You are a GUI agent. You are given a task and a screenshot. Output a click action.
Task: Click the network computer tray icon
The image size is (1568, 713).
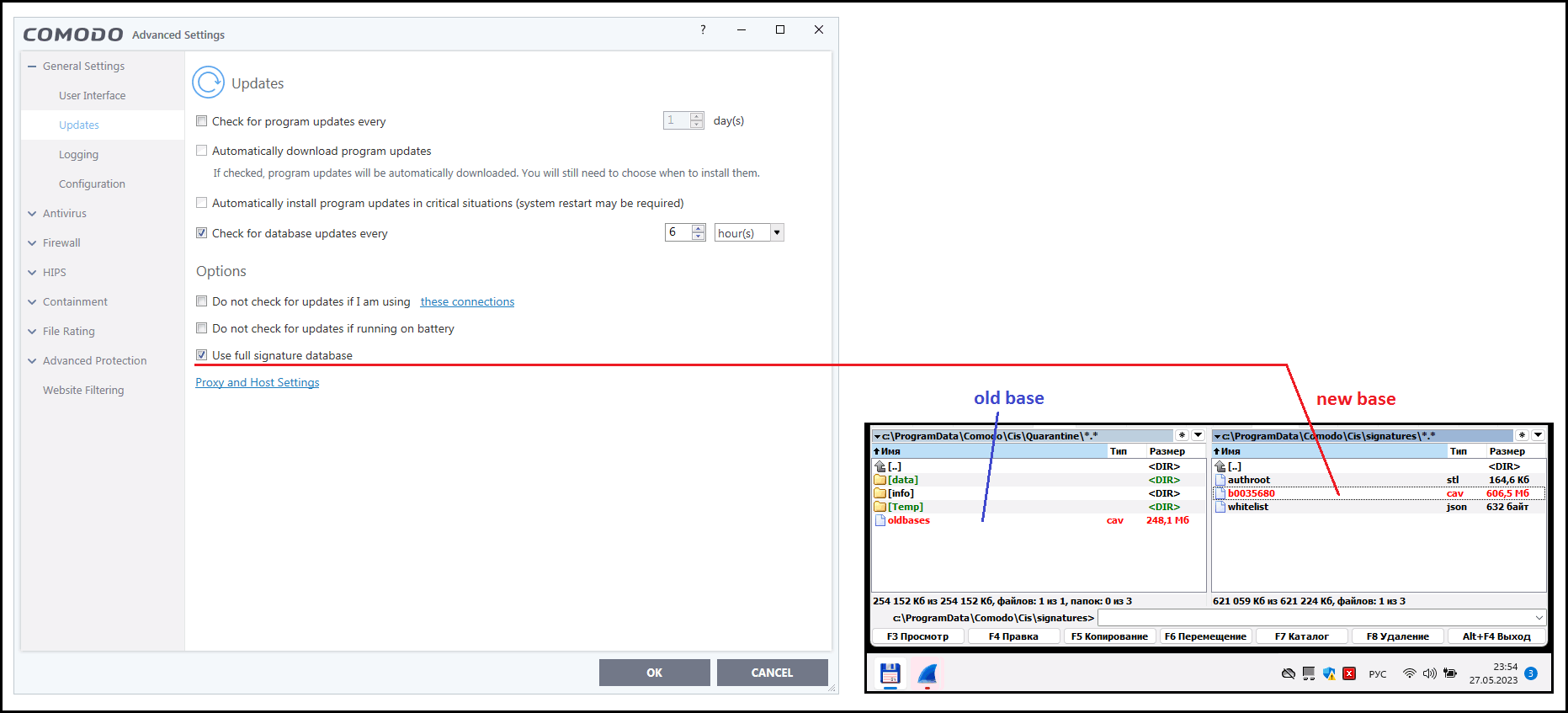click(1309, 673)
